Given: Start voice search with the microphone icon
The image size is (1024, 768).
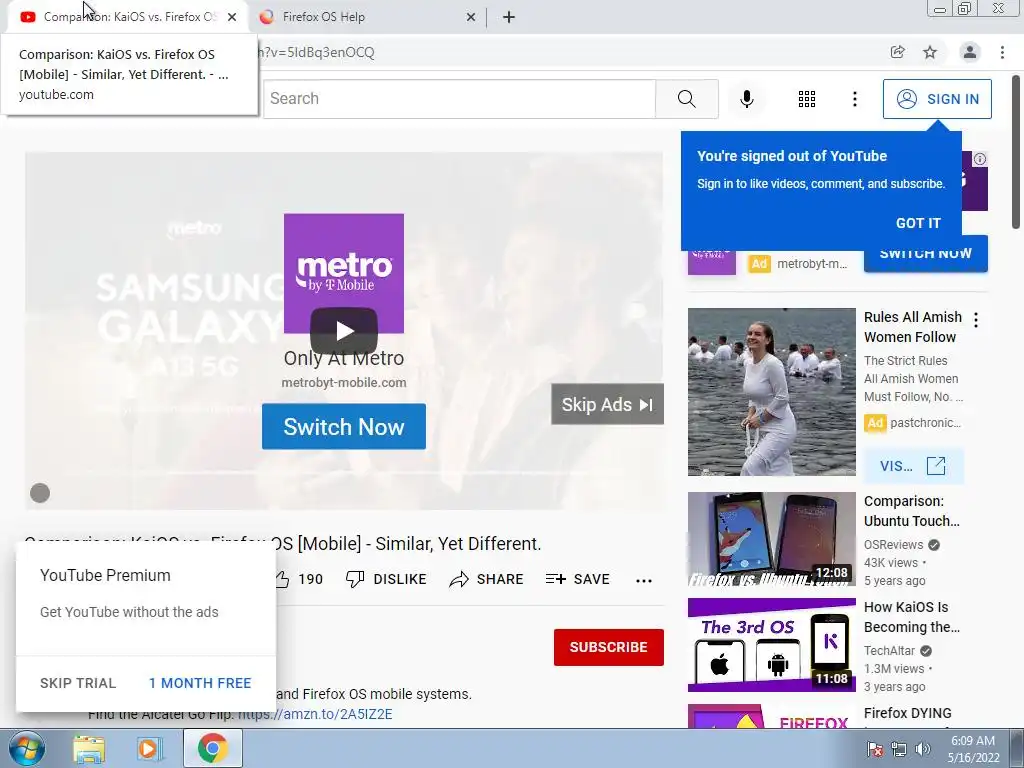Looking at the screenshot, I should point(746,99).
